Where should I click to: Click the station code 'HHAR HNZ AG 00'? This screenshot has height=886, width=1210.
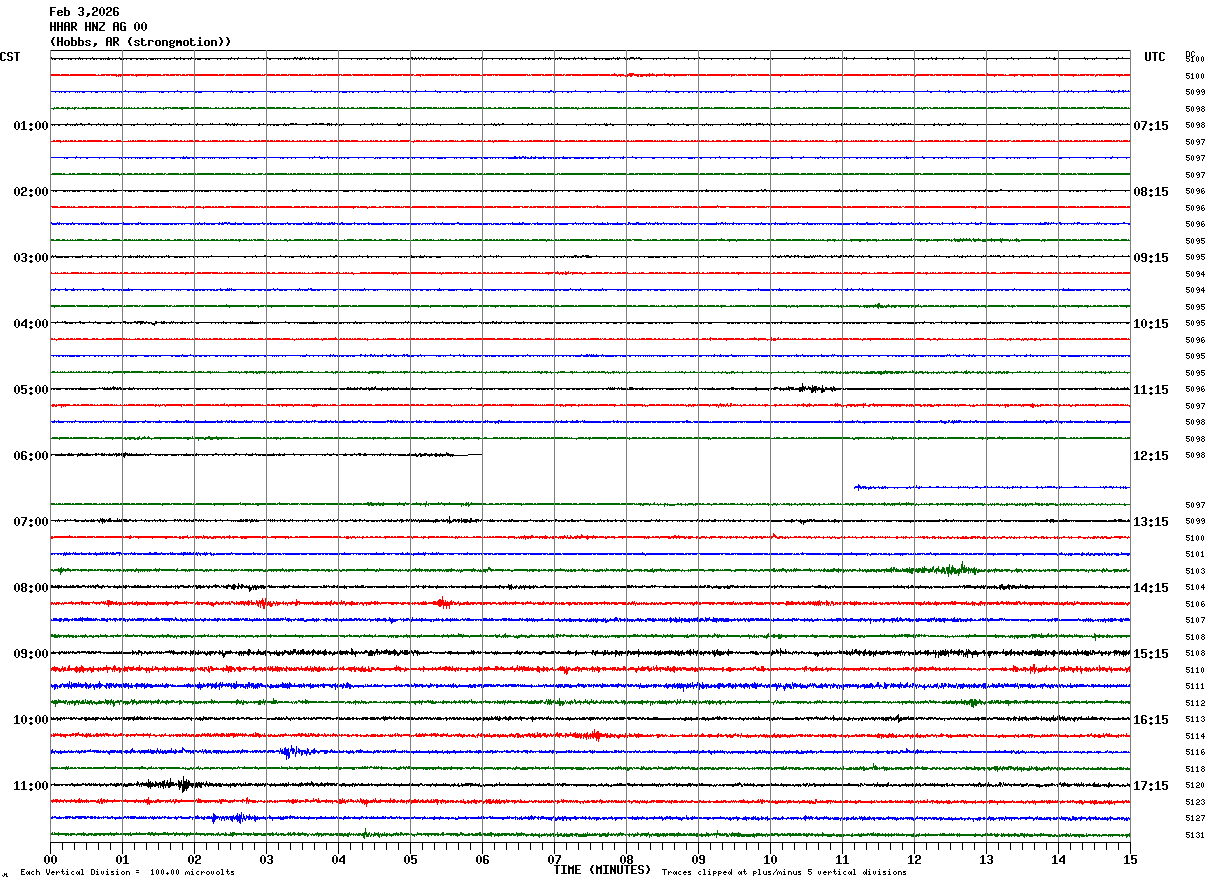pyautogui.click(x=98, y=27)
